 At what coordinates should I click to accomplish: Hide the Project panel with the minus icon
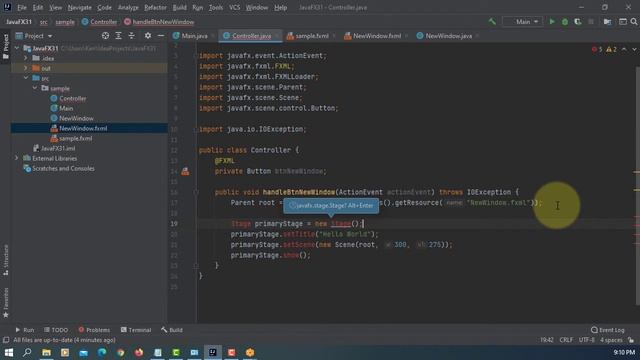click(x=161, y=36)
